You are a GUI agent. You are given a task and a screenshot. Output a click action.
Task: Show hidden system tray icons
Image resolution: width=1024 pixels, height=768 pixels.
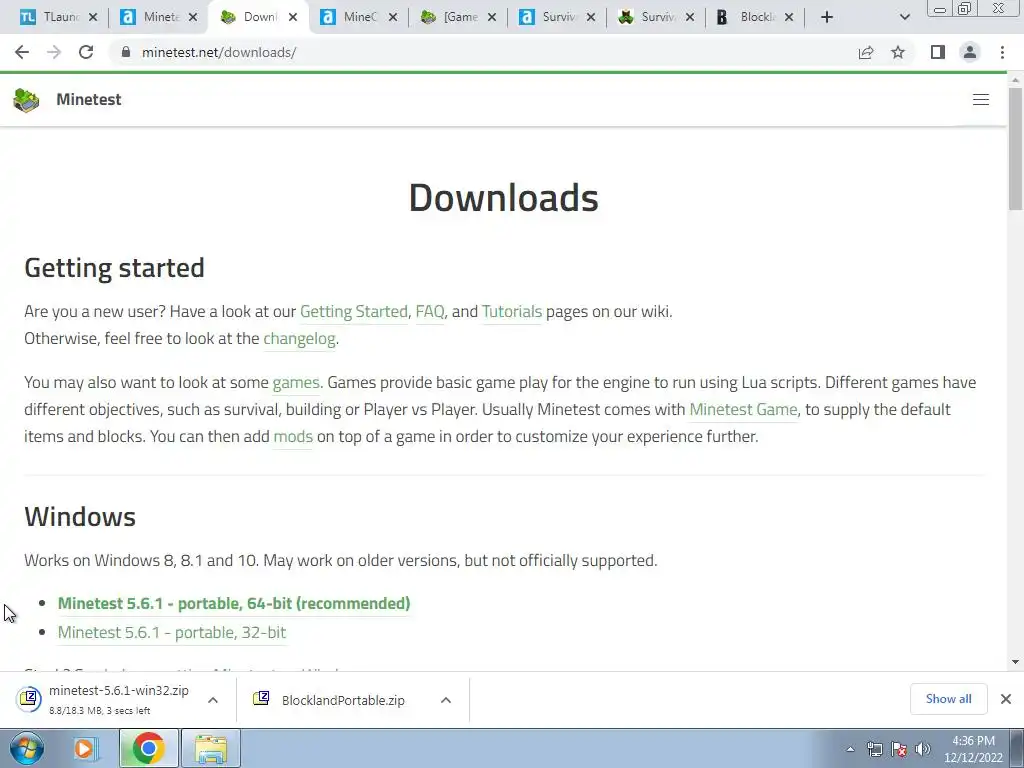(x=850, y=749)
